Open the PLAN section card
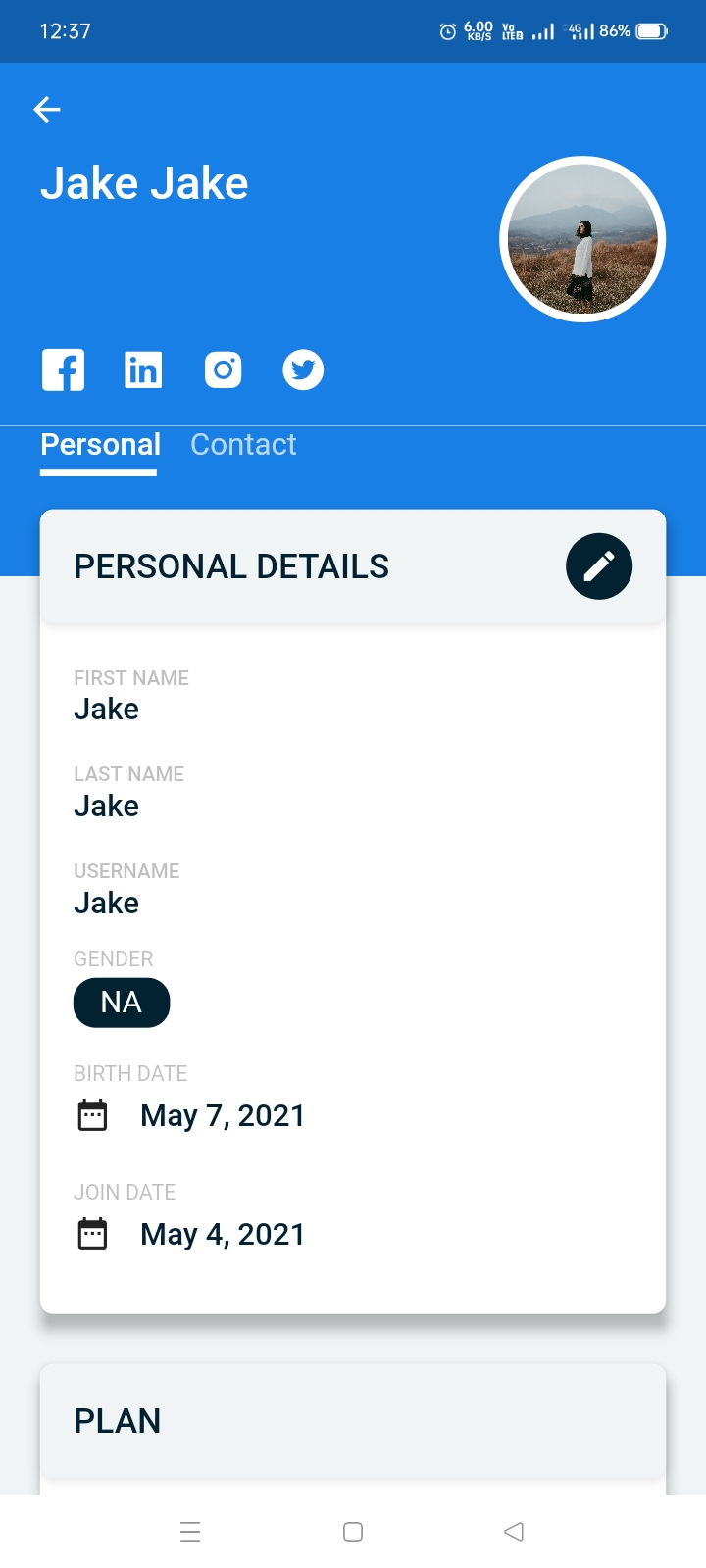706x1568 pixels. click(353, 1421)
